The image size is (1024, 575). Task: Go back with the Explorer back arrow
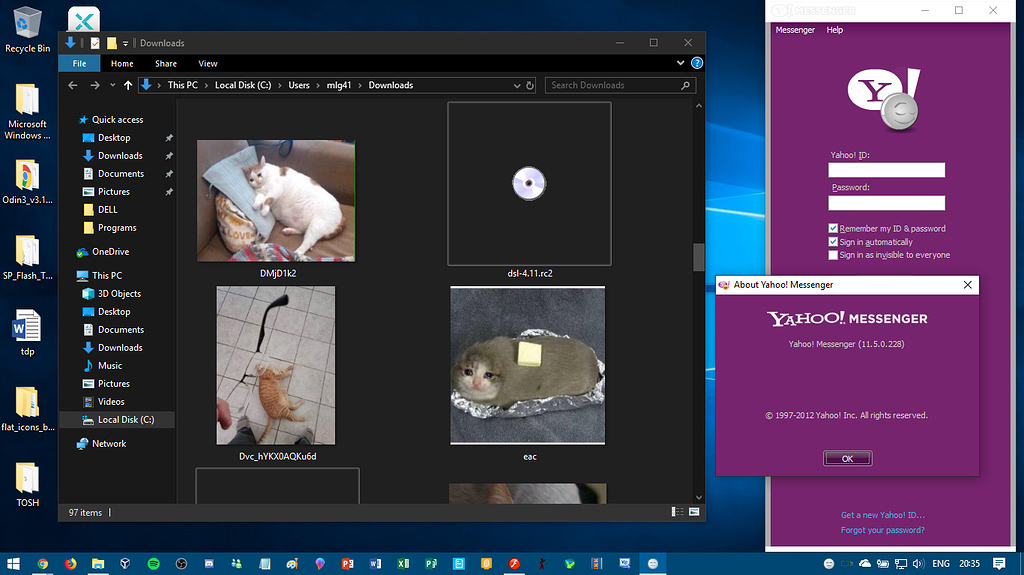coord(73,85)
